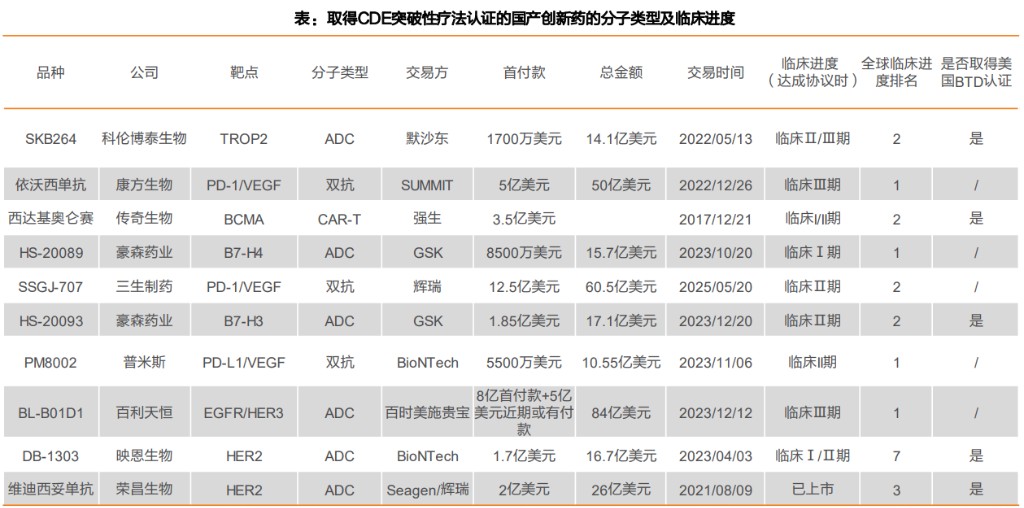Click the CAR-T molecule type cell

coord(340,220)
